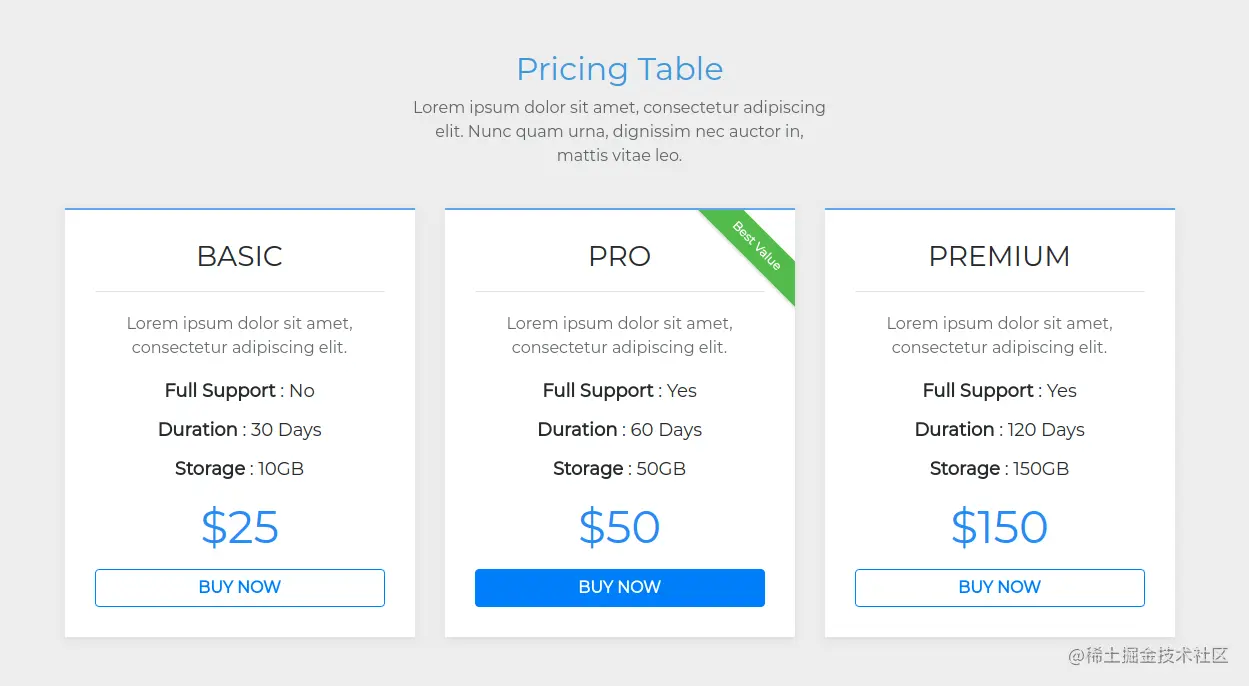Image resolution: width=1249 pixels, height=686 pixels.
Task: Click the BASIC plan BUY NOW button
Action: (x=239, y=587)
